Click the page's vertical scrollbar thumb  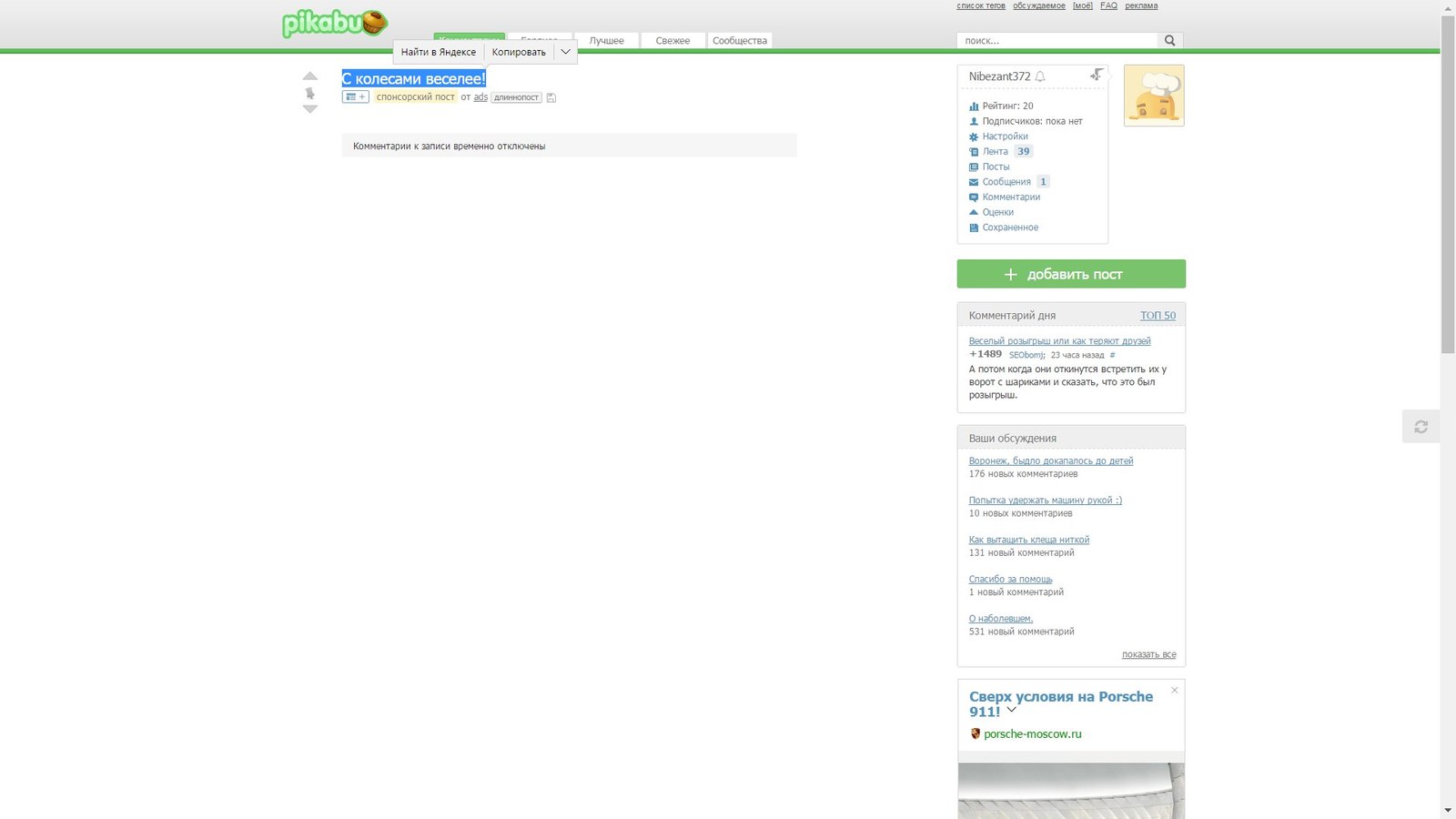1448,182
